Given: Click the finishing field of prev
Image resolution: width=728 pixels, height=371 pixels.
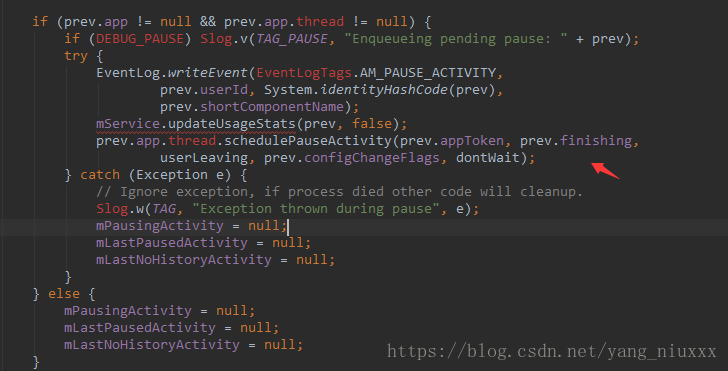Looking at the screenshot, I should 595,141.
